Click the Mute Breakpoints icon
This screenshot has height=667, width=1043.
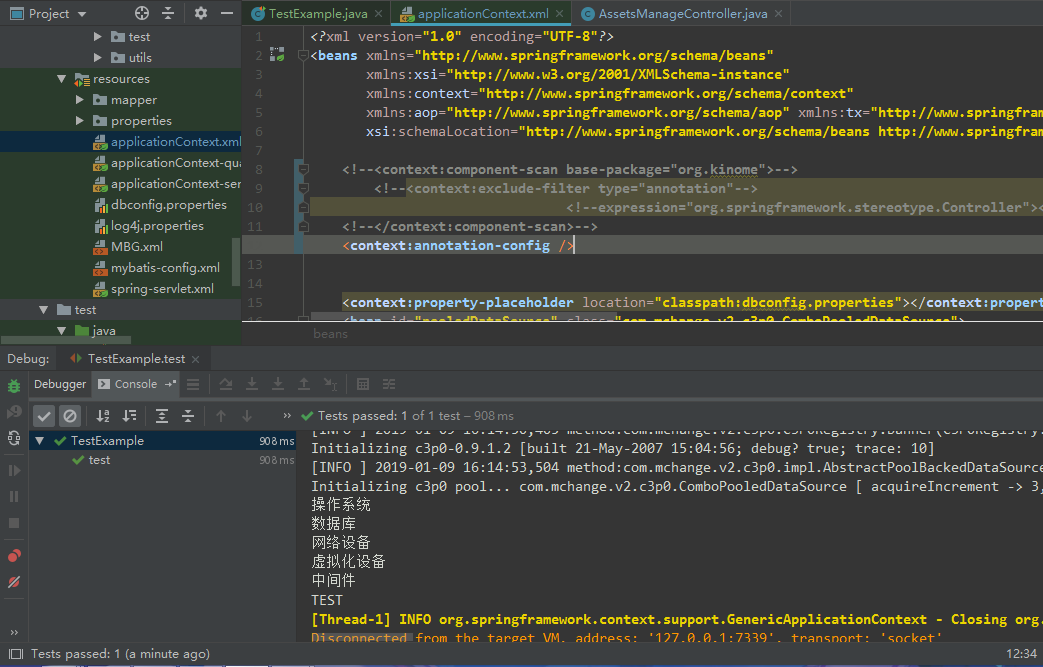(x=14, y=582)
